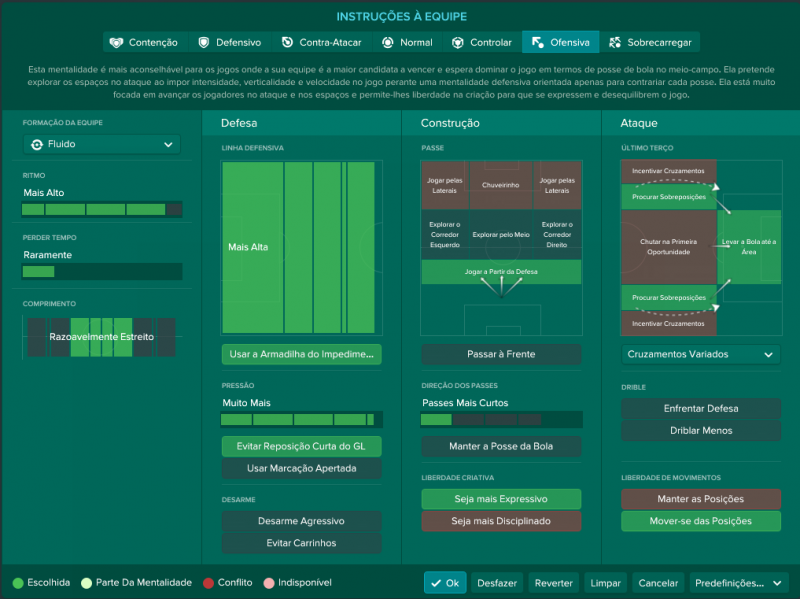Screen dimensions: 800x599
Task: Toggle Mover-se das Posições instruction
Action: (x=700, y=521)
